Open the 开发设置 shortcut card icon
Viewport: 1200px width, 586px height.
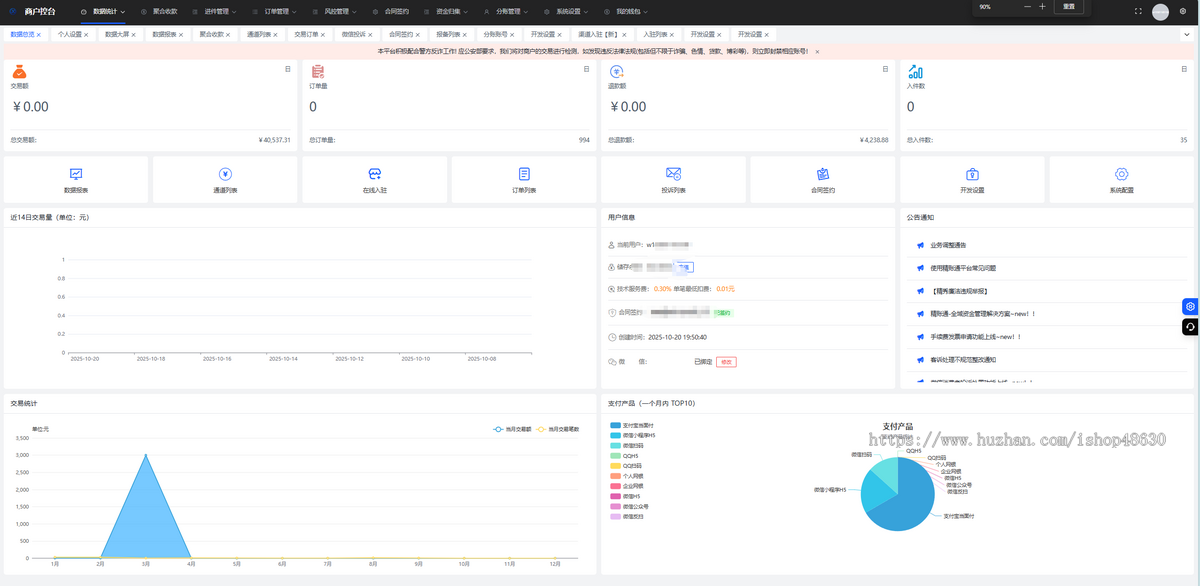coord(972,174)
